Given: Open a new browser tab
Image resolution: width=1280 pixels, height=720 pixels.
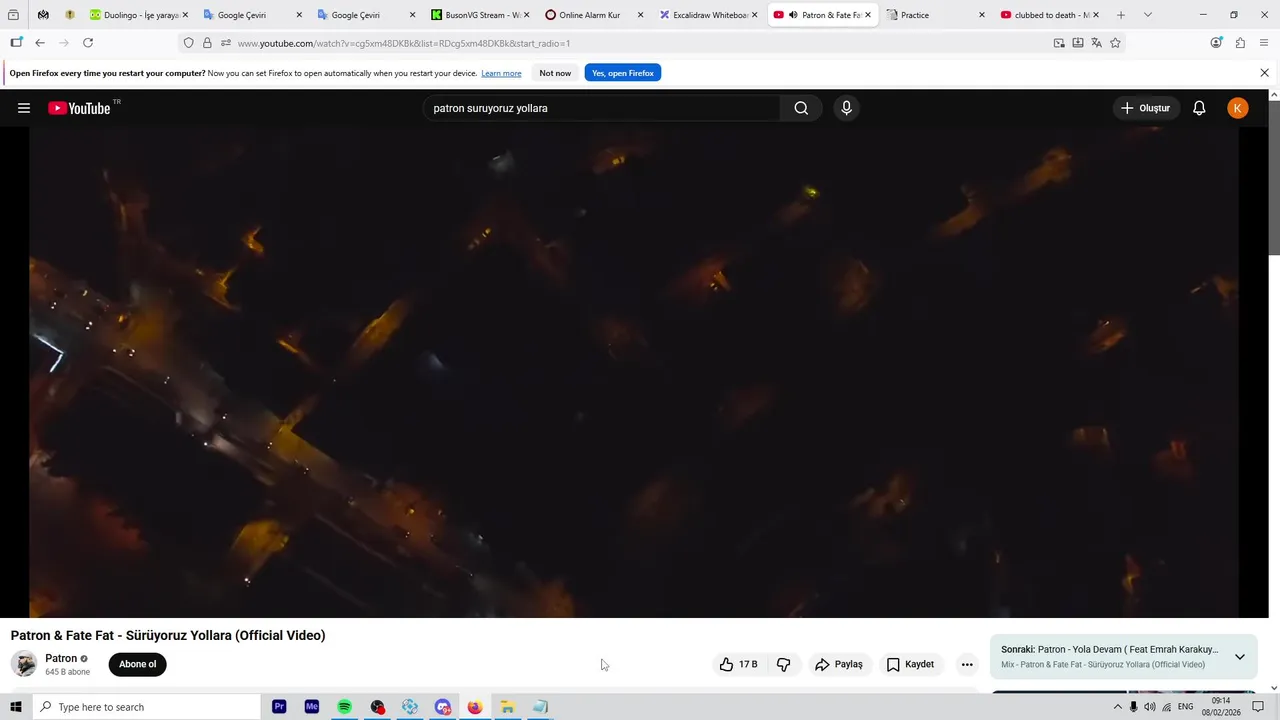Looking at the screenshot, I should pos(1121,15).
